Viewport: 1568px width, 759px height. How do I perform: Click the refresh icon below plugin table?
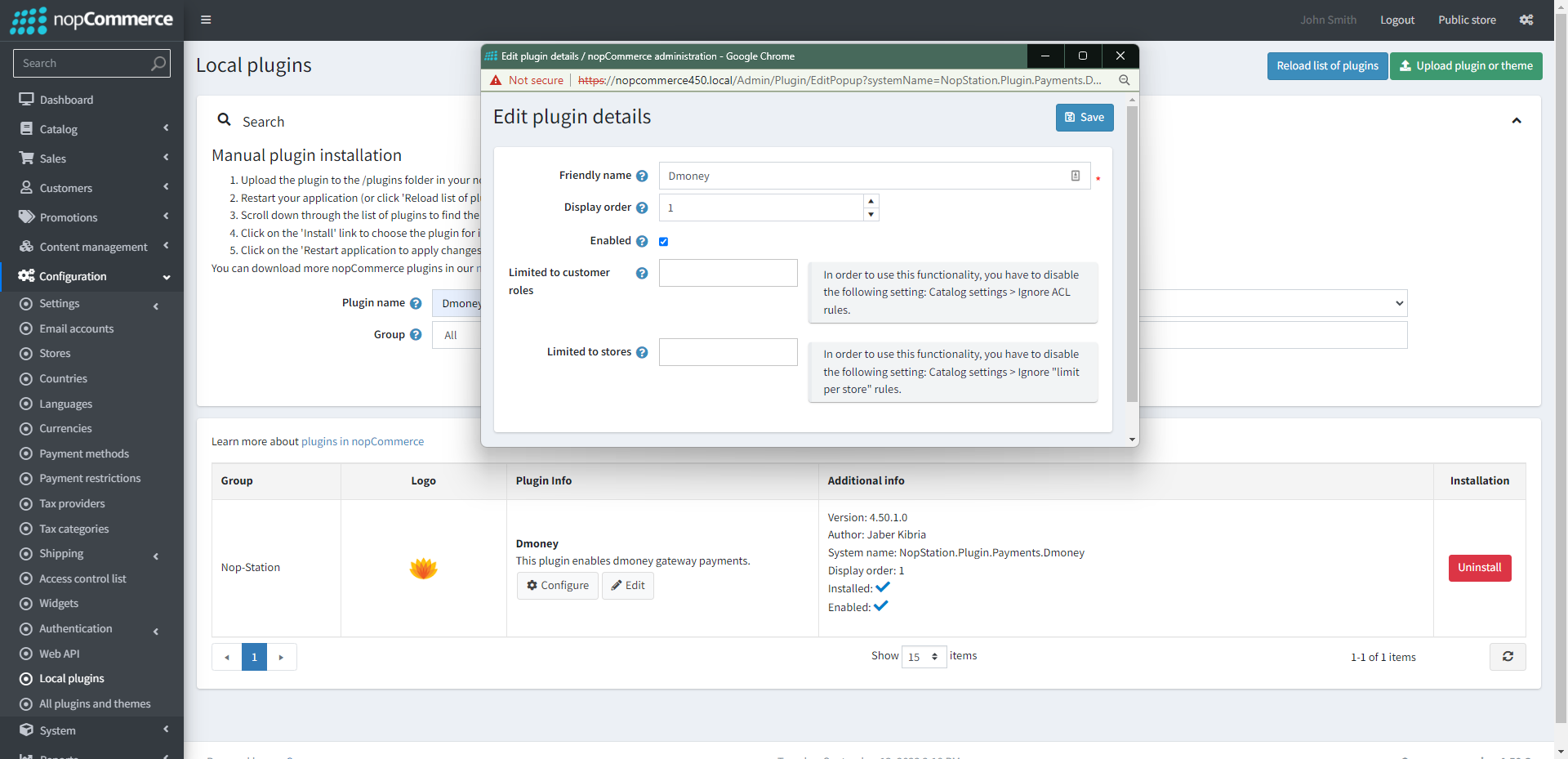point(1508,657)
